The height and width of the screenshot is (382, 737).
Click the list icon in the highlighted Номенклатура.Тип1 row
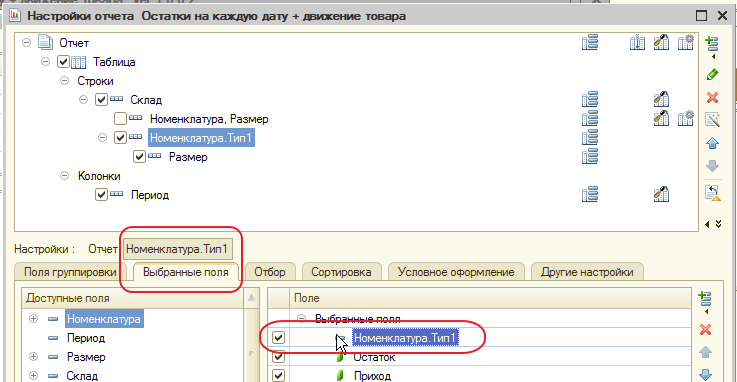590,138
